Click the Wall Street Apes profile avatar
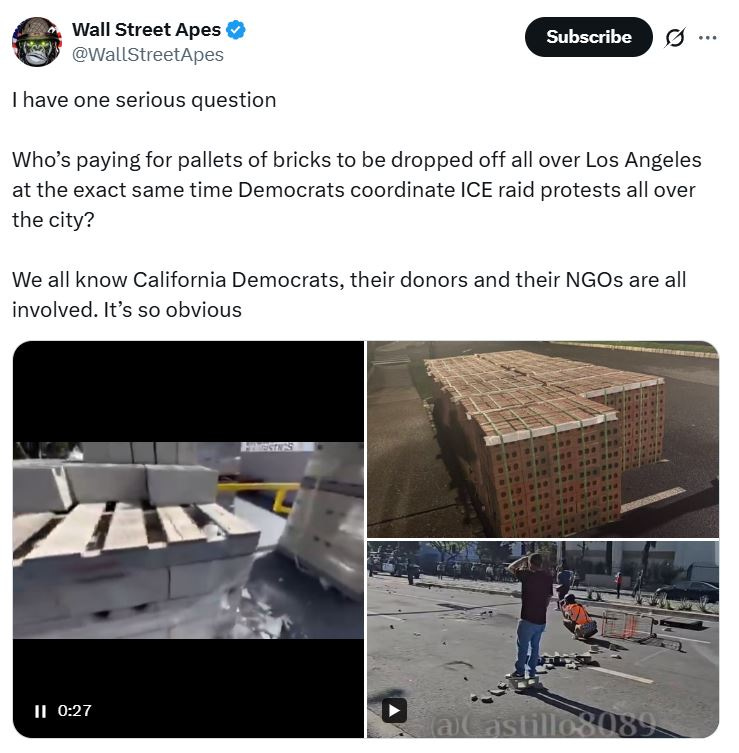The height and width of the screenshot is (753, 739). coord(37,42)
